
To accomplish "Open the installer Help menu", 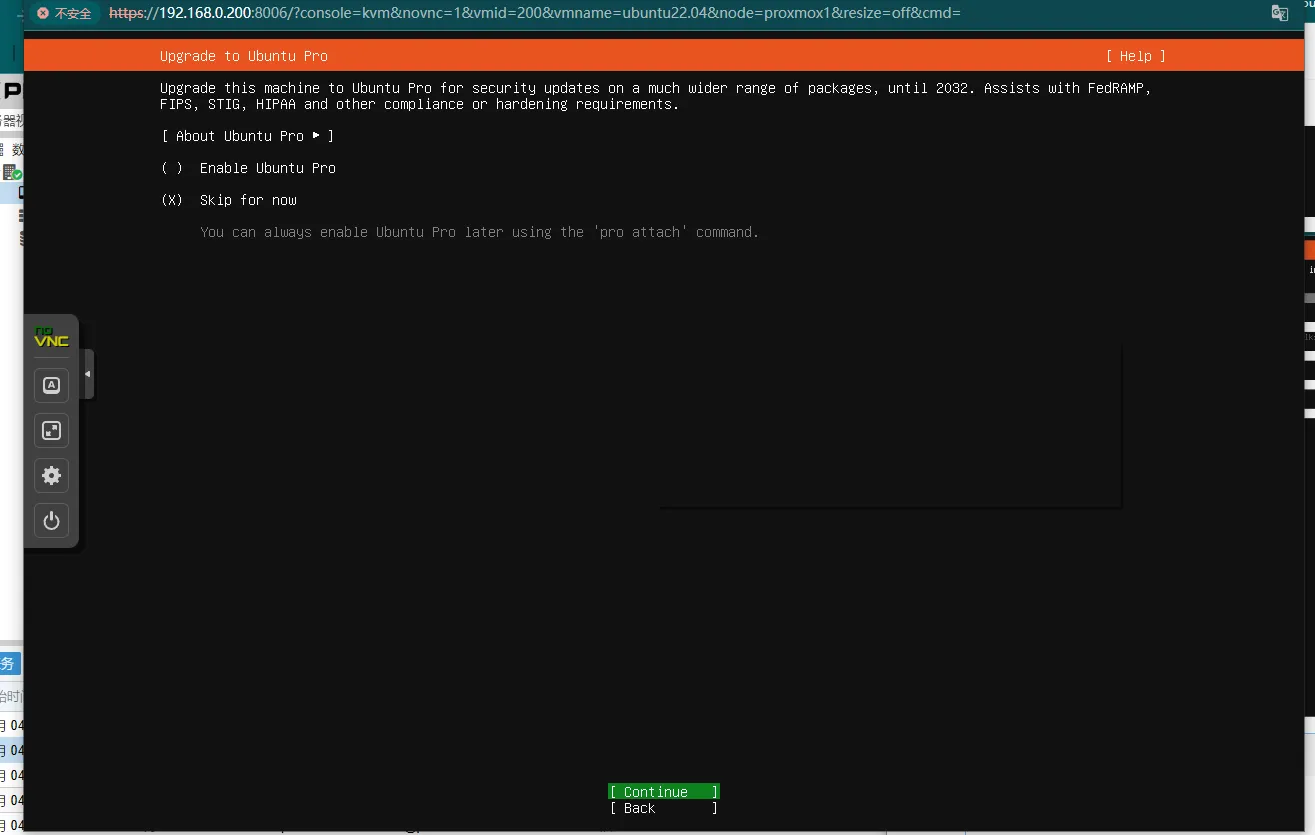I will pyautogui.click(x=1136, y=56).
